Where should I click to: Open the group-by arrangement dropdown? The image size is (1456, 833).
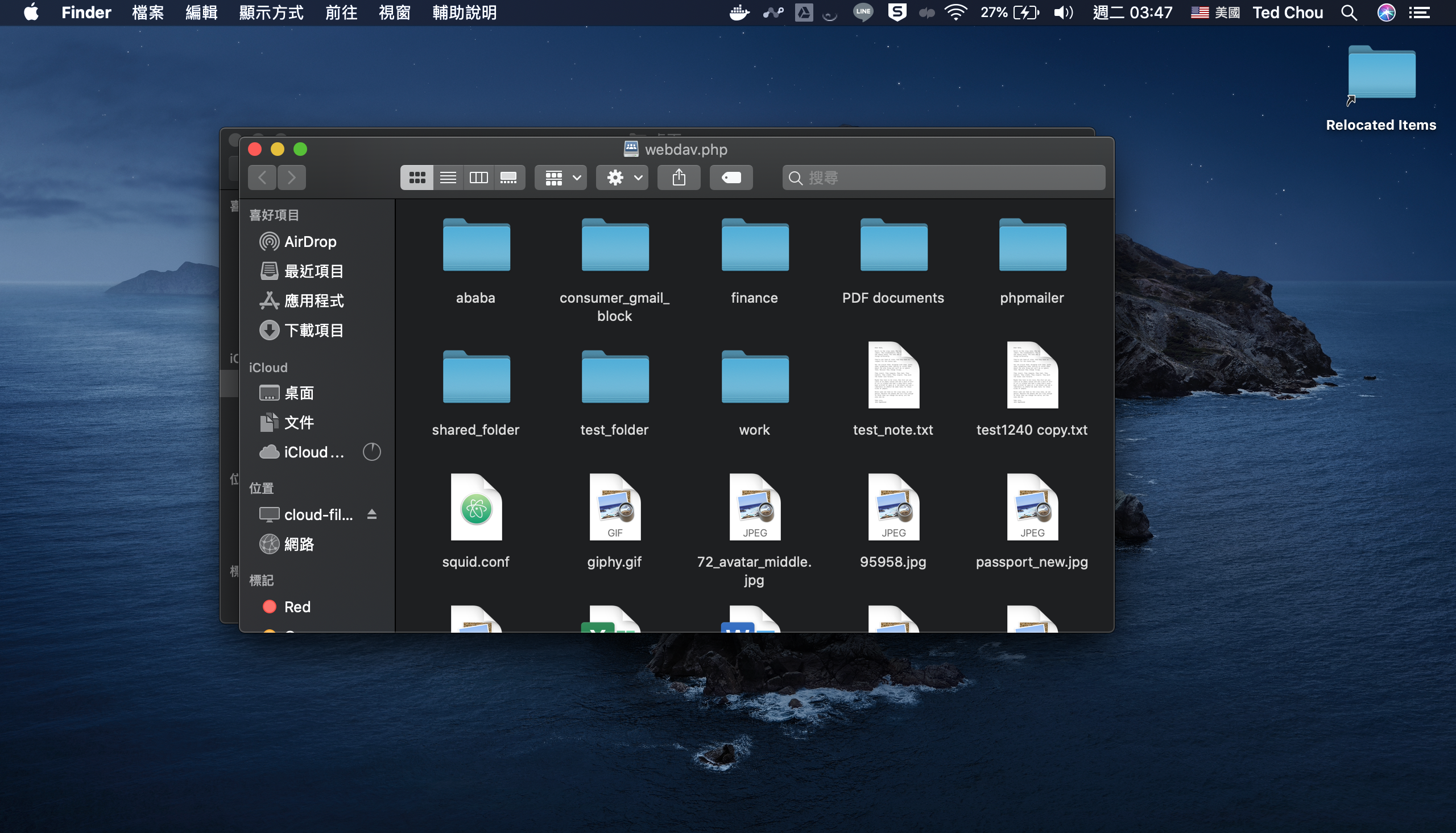click(x=561, y=178)
